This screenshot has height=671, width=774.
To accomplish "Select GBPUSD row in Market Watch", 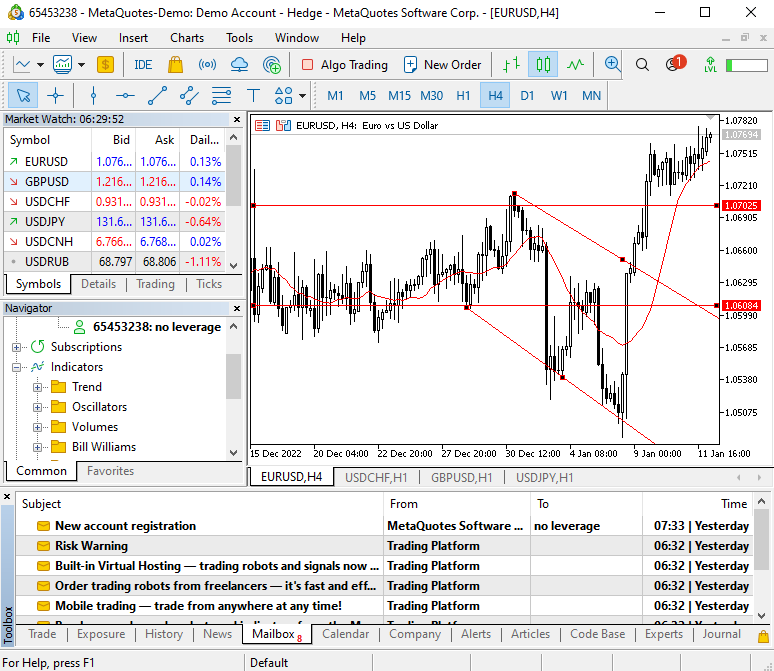I will coord(114,182).
